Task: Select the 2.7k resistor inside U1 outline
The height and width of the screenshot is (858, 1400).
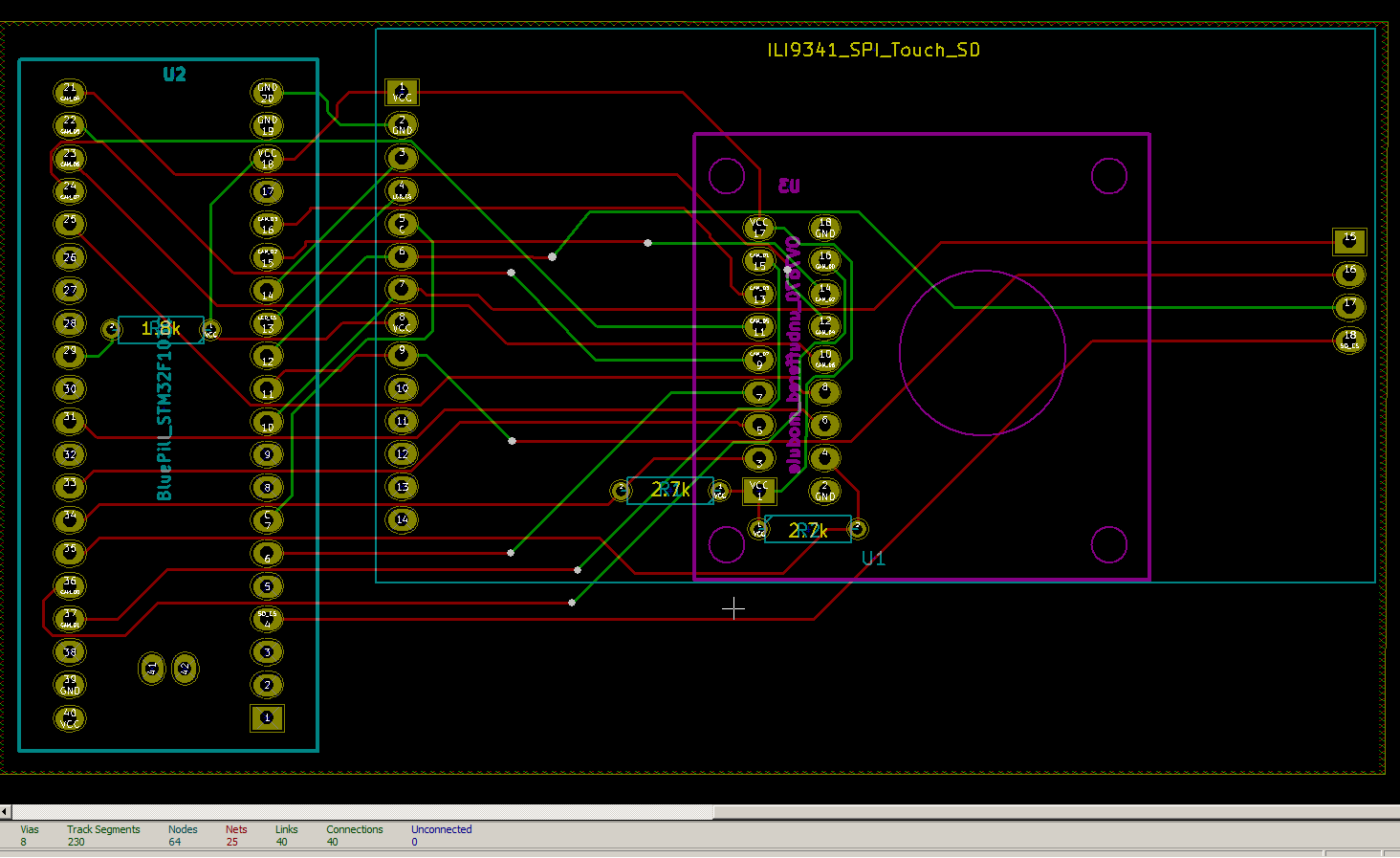Action: [808, 529]
